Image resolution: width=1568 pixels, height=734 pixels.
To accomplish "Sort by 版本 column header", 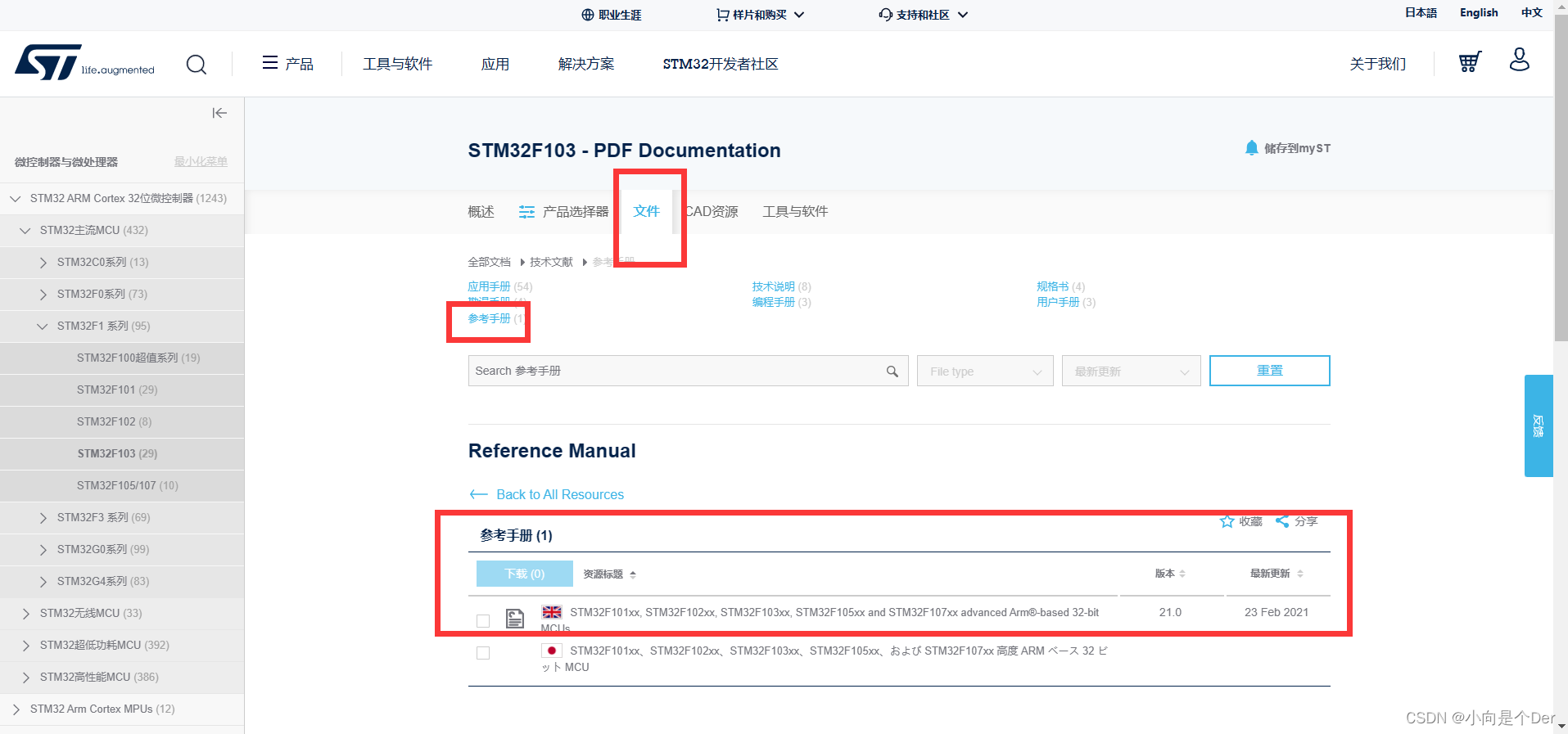I will click(x=1170, y=574).
